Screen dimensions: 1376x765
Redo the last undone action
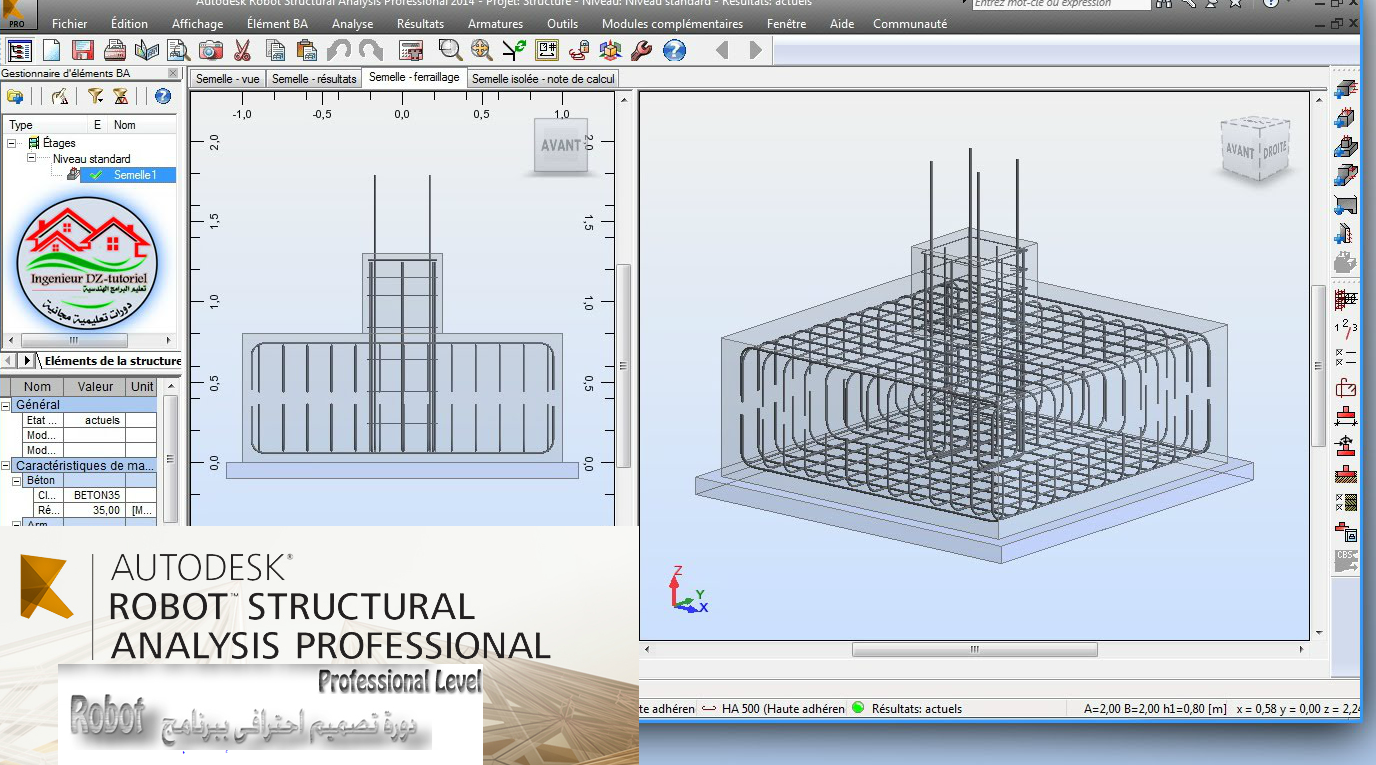[x=371, y=50]
